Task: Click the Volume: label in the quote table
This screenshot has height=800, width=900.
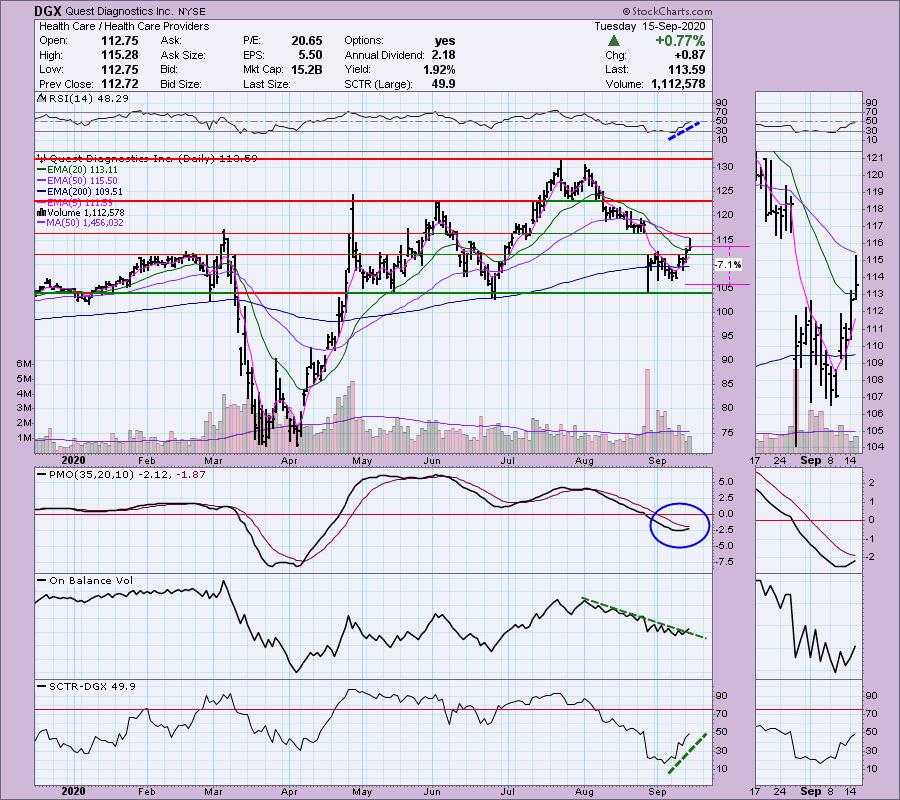Action: point(624,84)
